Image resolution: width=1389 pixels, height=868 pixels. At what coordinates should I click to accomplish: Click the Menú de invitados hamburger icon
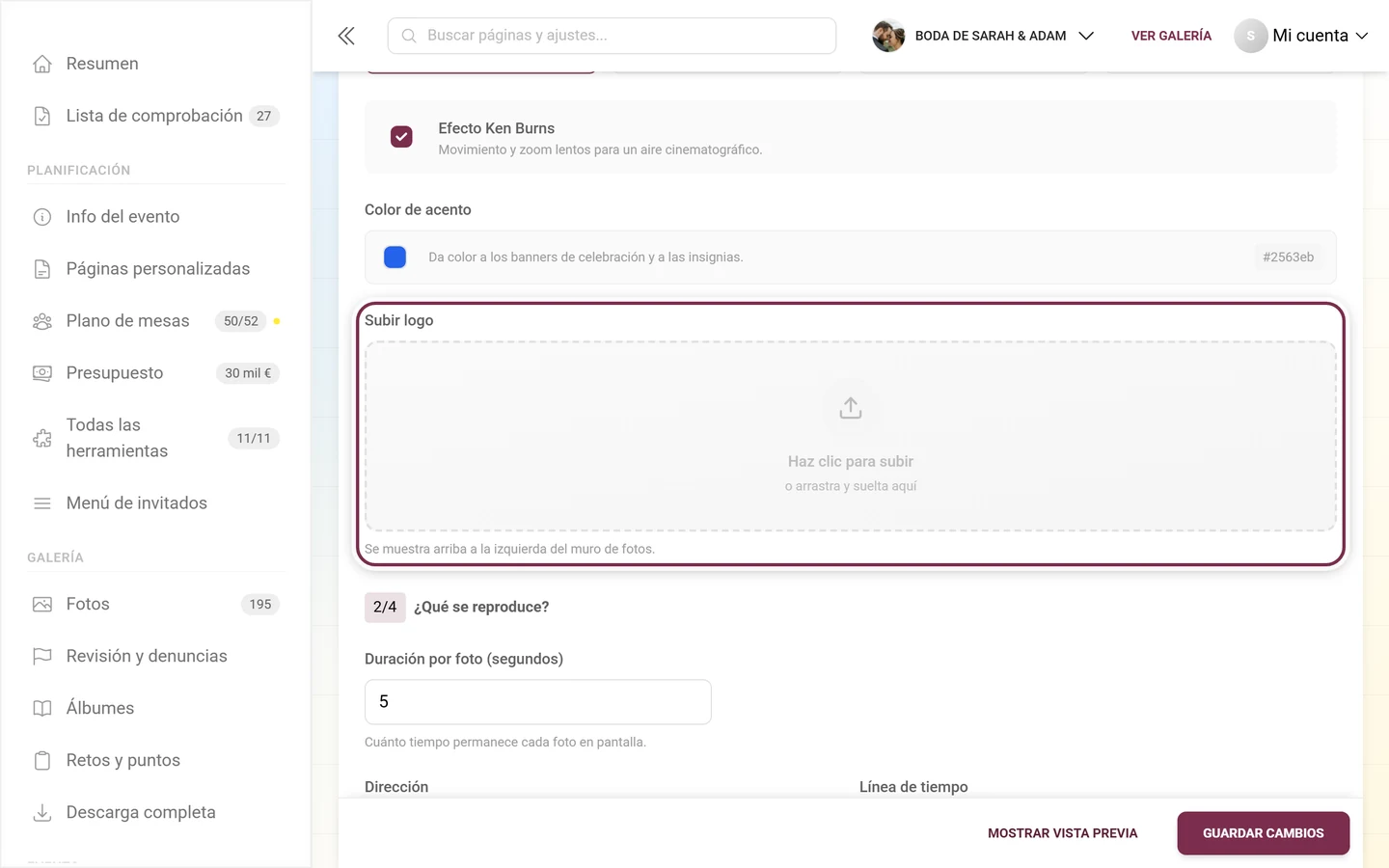point(42,503)
